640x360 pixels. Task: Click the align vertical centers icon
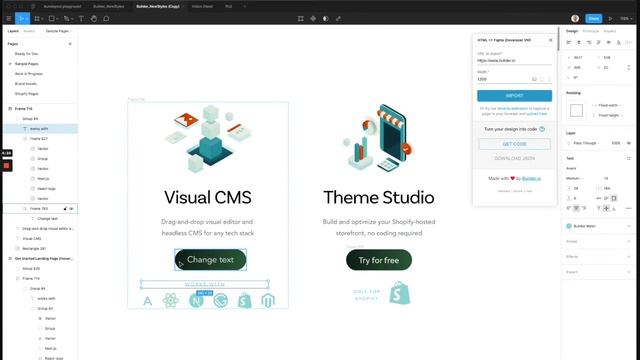[609, 42]
